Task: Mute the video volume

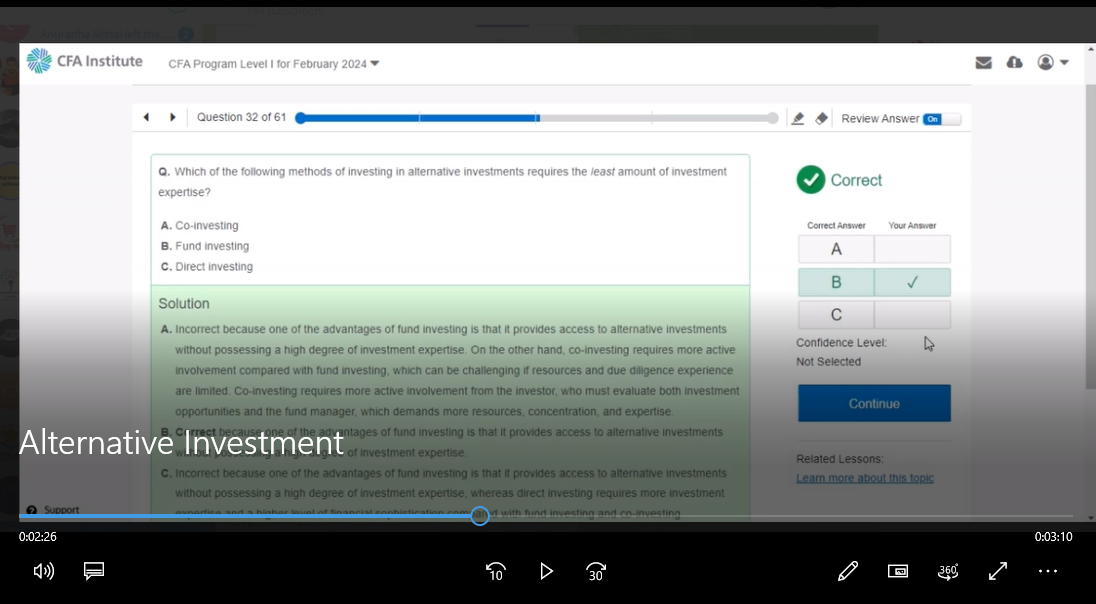Action: pyautogui.click(x=44, y=571)
